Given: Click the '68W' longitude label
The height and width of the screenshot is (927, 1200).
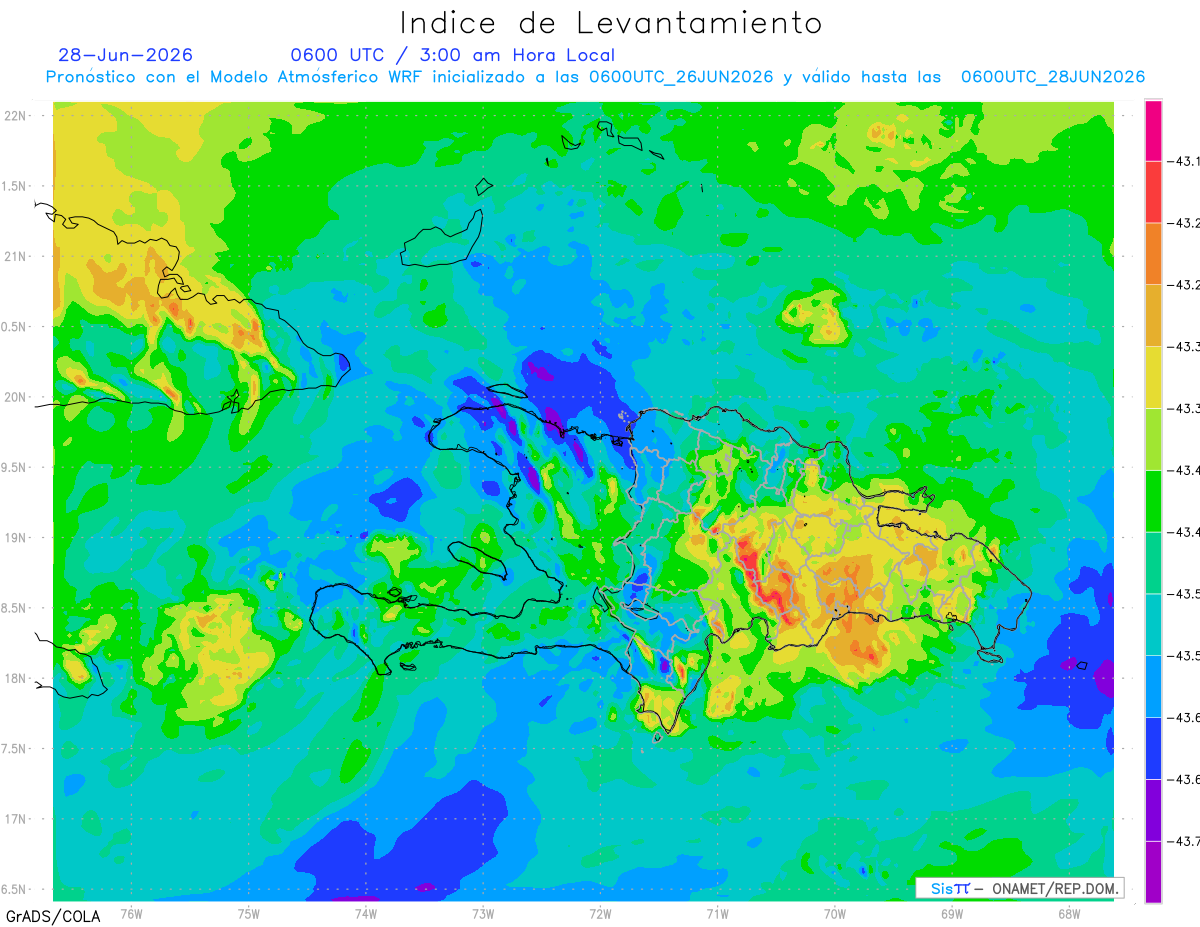Looking at the screenshot, I should click(x=1069, y=913).
